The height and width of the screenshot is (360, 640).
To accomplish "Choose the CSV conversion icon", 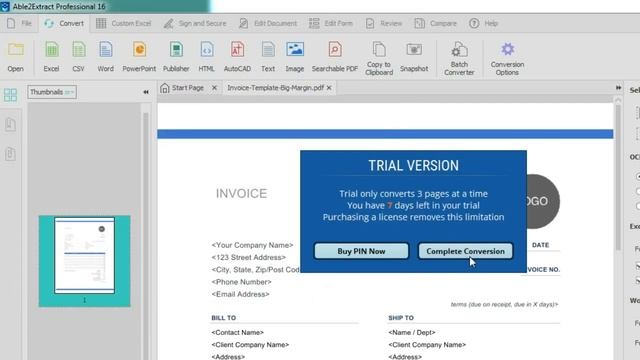I will [78, 57].
